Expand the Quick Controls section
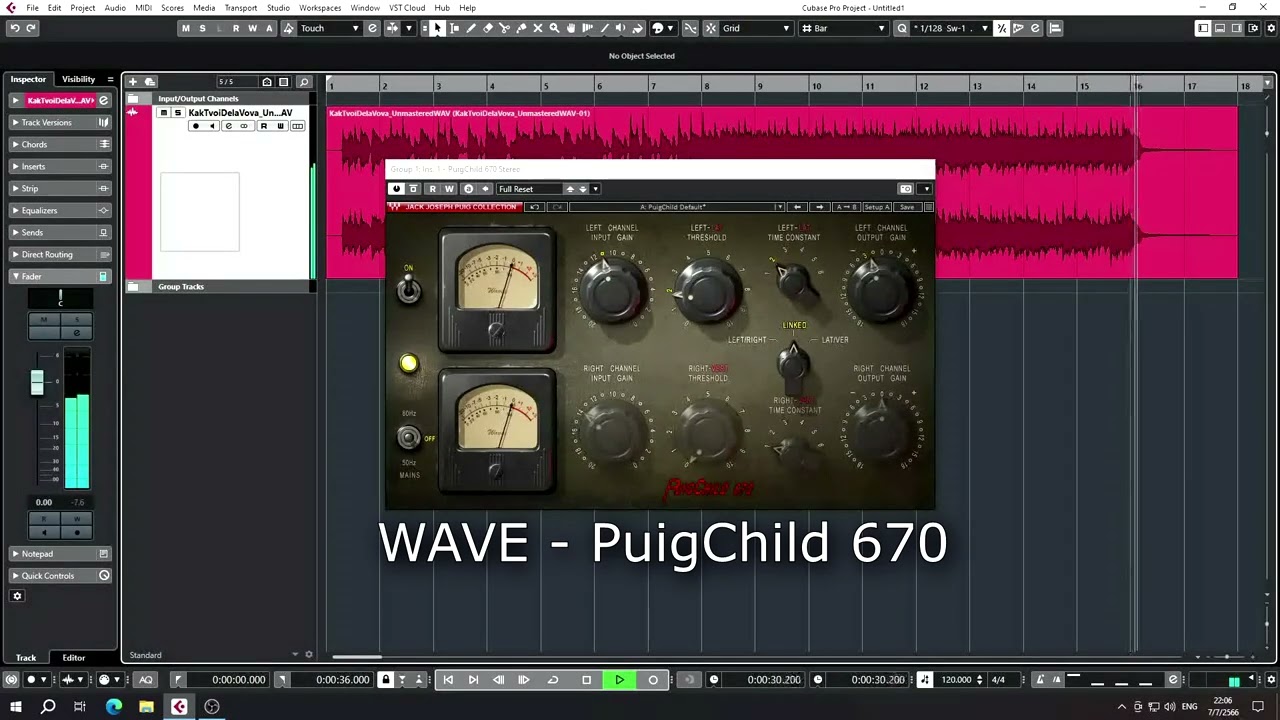The height and width of the screenshot is (720, 1280). [60, 575]
